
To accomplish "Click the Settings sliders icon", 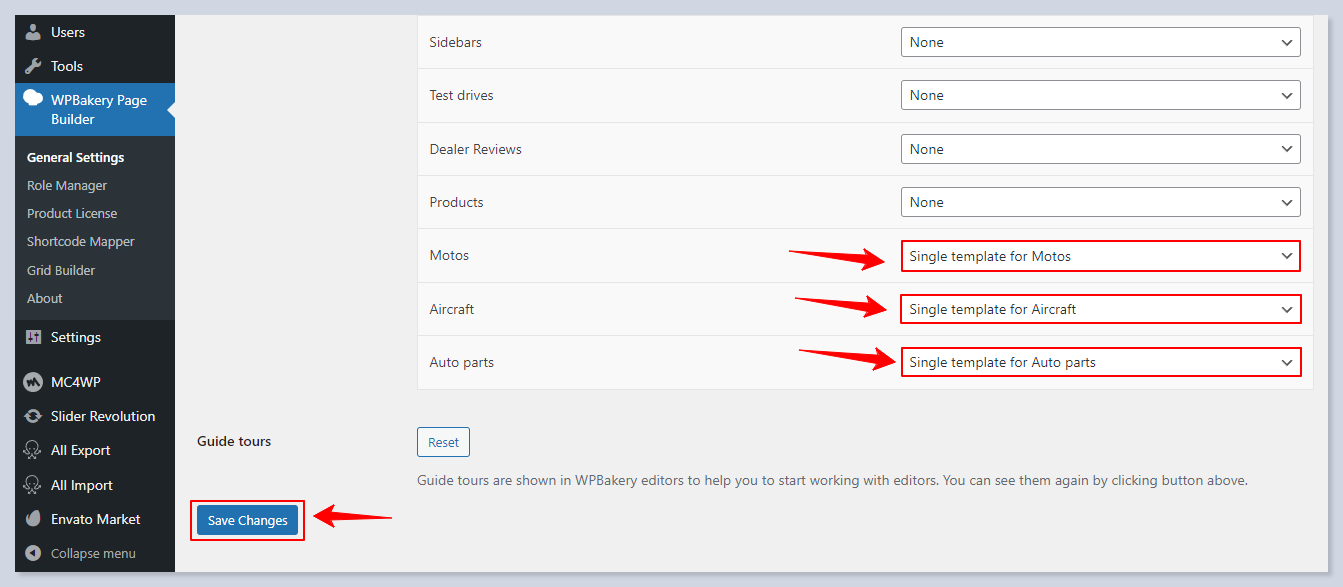I will (33, 337).
